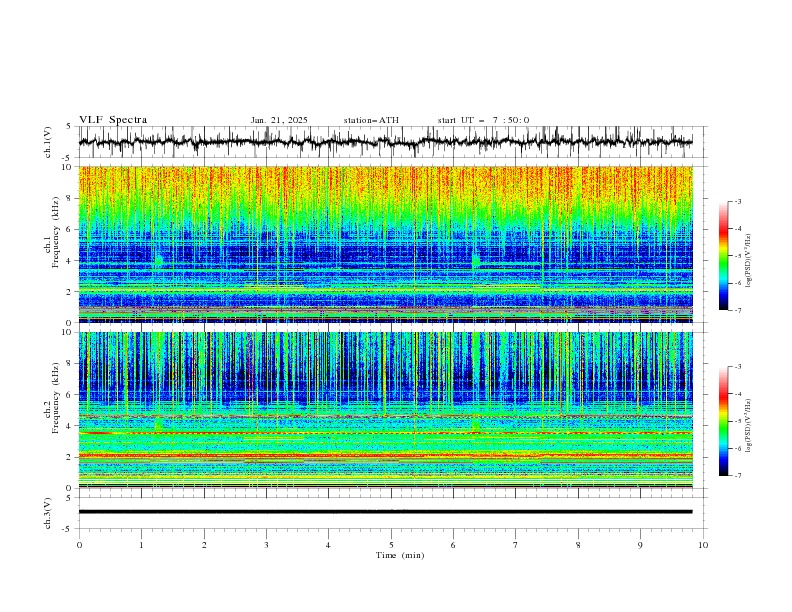Click the "Time (min)" axis label
This screenshot has height=612, width=792.
400,555
